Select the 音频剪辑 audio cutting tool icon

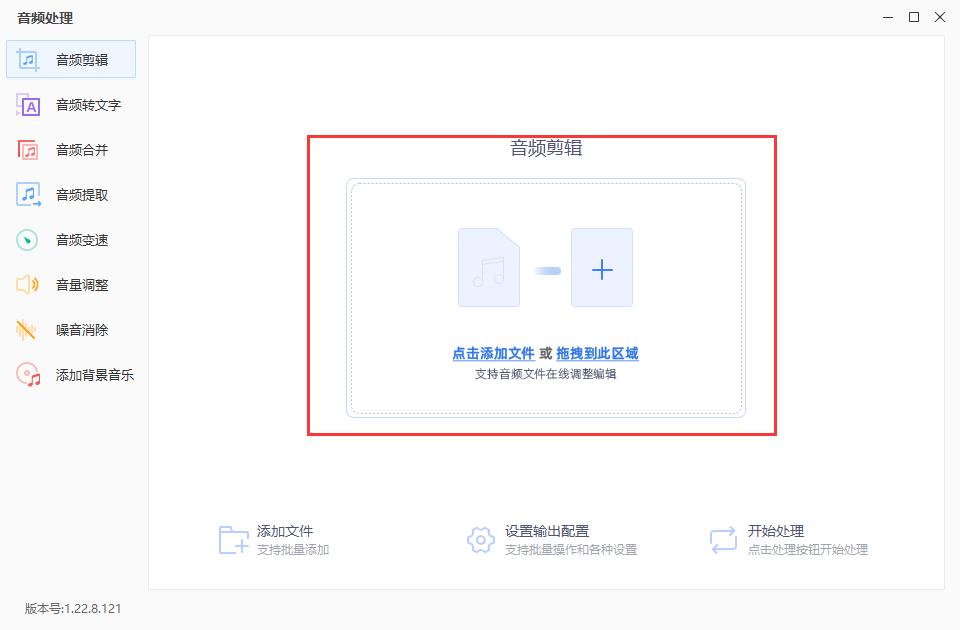pos(28,59)
